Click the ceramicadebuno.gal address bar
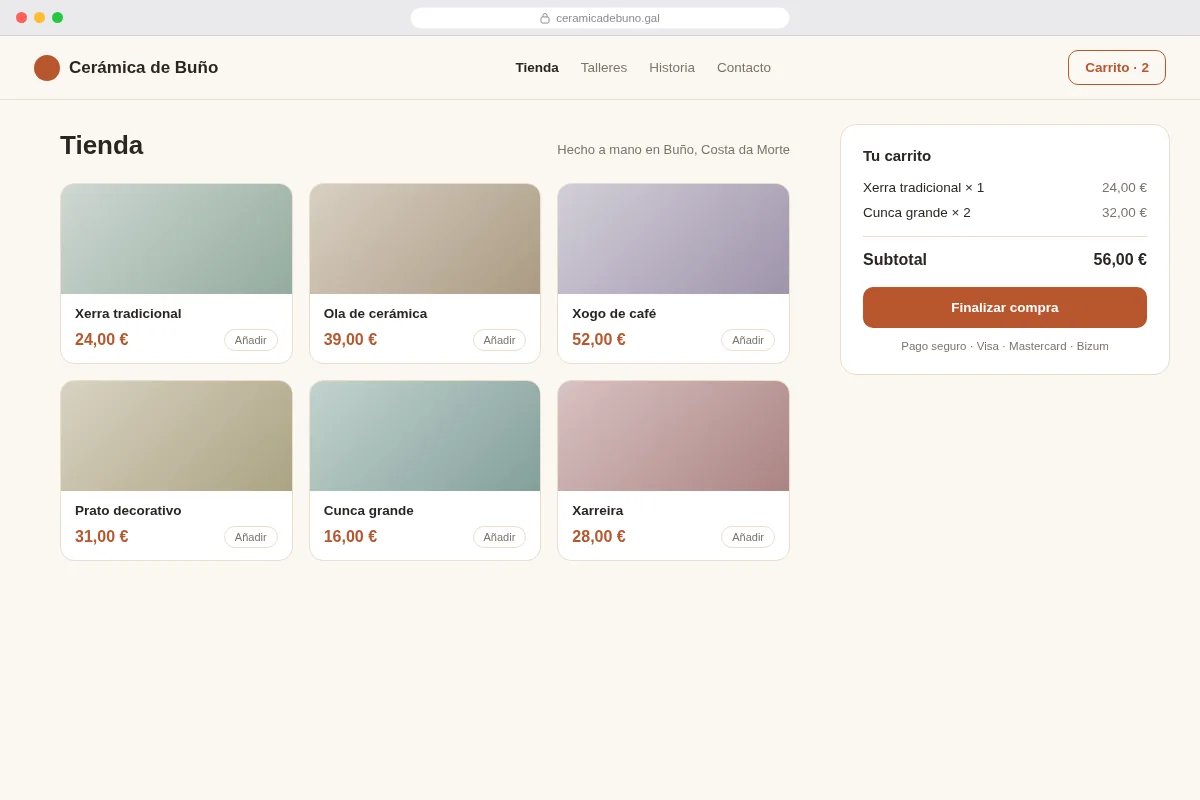This screenshot has height=800, width=1200. point(600,18)
